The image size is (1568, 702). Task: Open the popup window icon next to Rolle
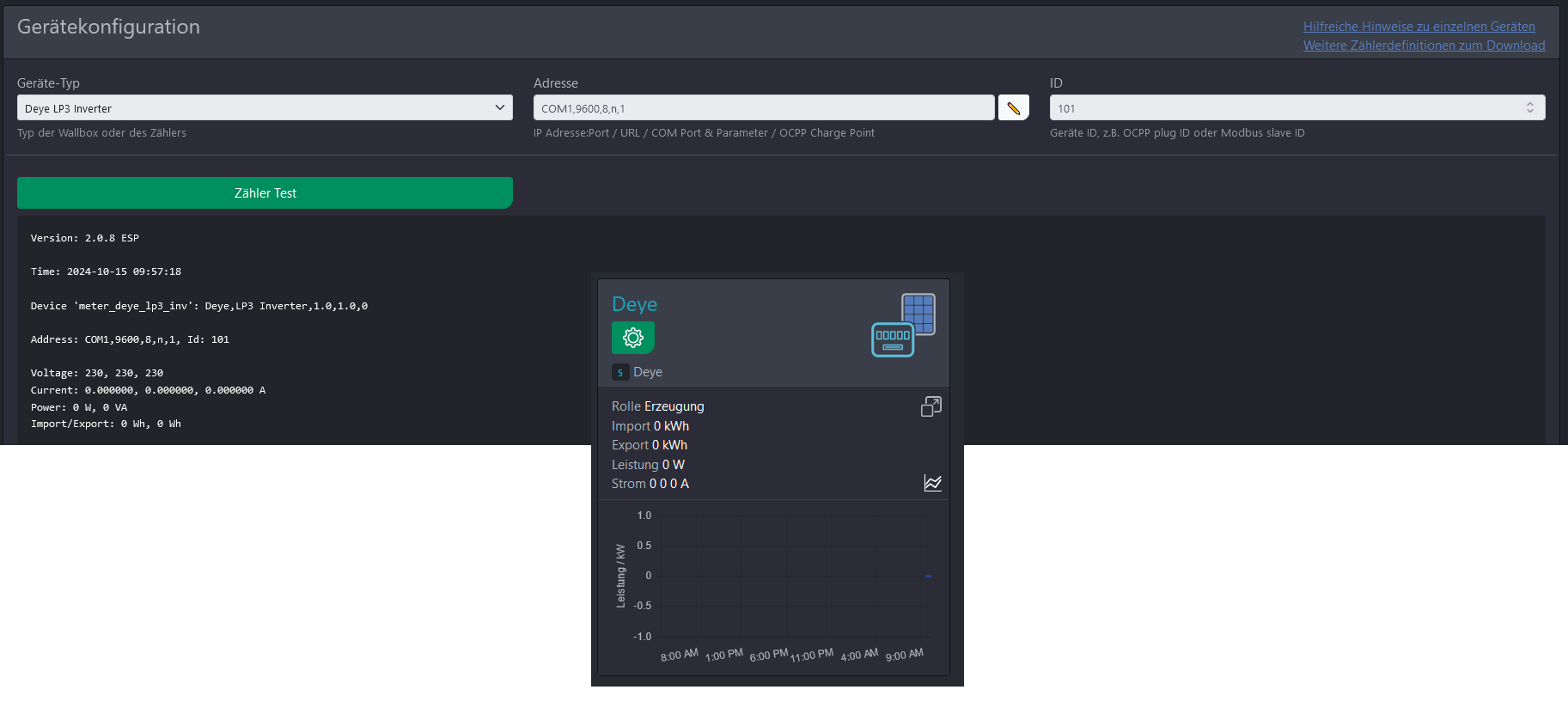[931, 406]
